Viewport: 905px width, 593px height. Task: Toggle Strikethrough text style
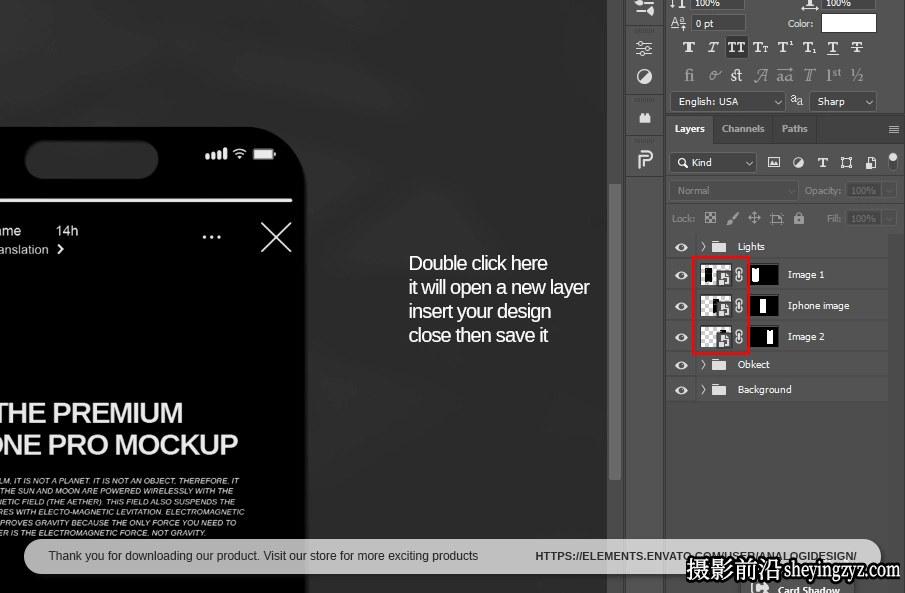(857, 47)
